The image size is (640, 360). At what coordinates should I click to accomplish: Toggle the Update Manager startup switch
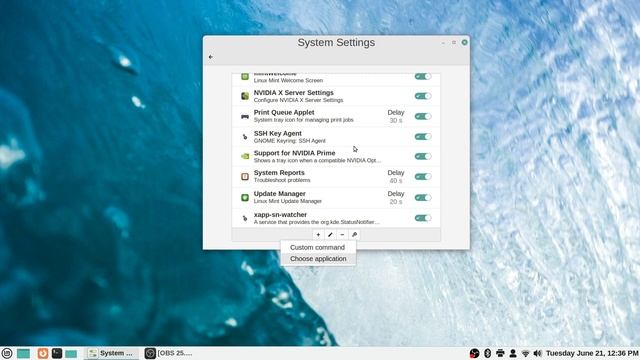(423, 198)
